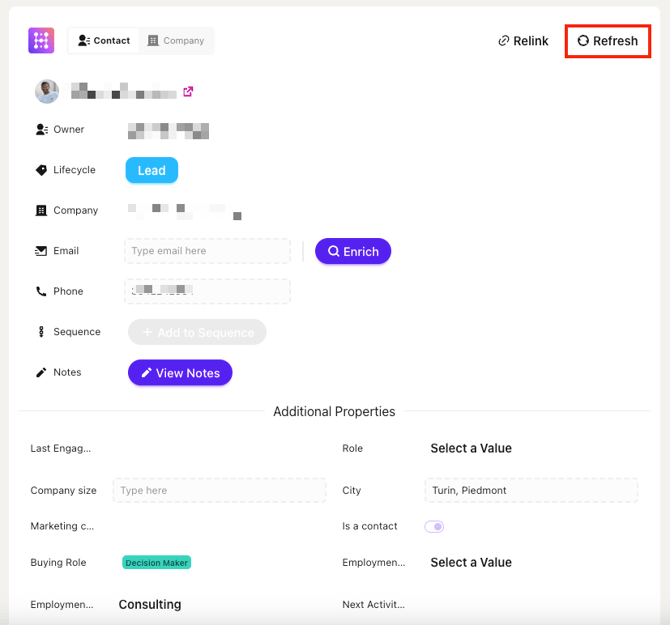Click the Enrich button

click(x=353, y=251)
